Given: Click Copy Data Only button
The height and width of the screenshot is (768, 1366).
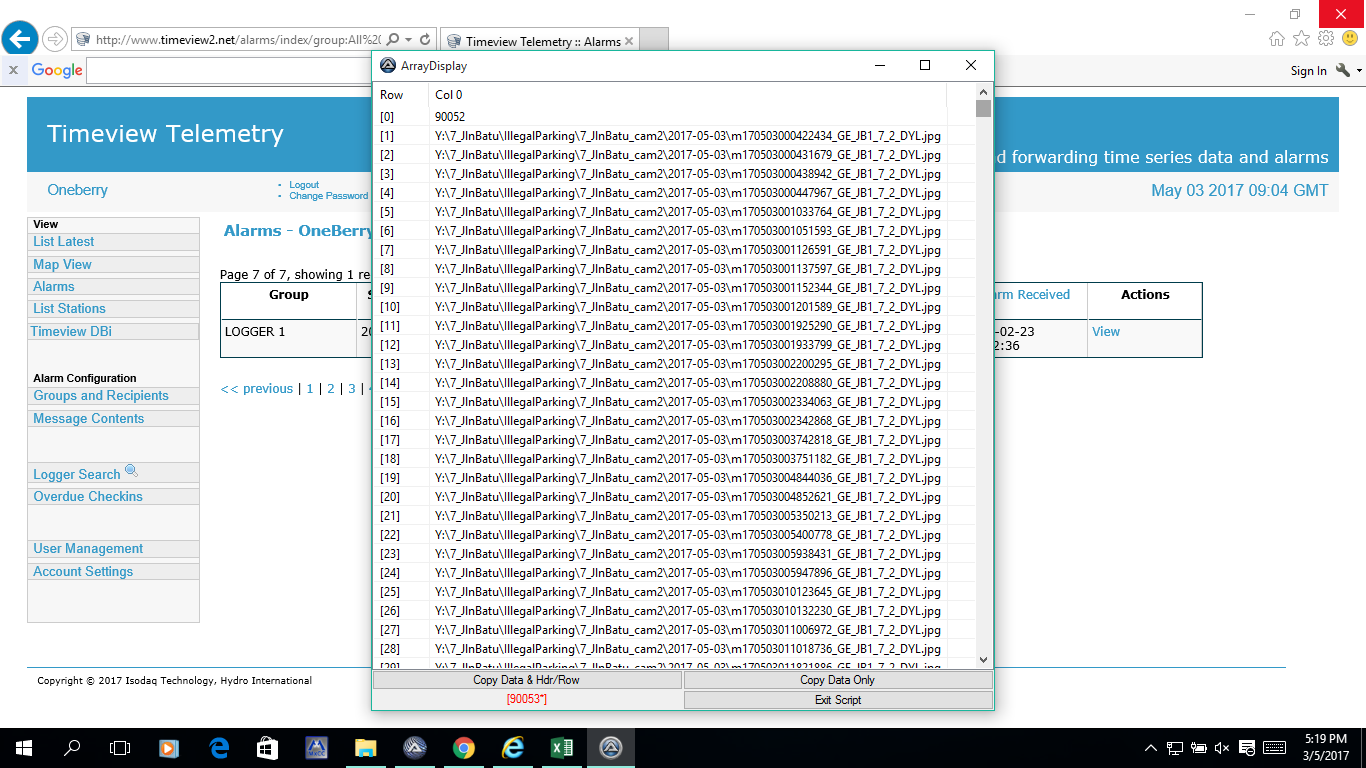Looking at the screenshot, I should (x=838, y=680).
